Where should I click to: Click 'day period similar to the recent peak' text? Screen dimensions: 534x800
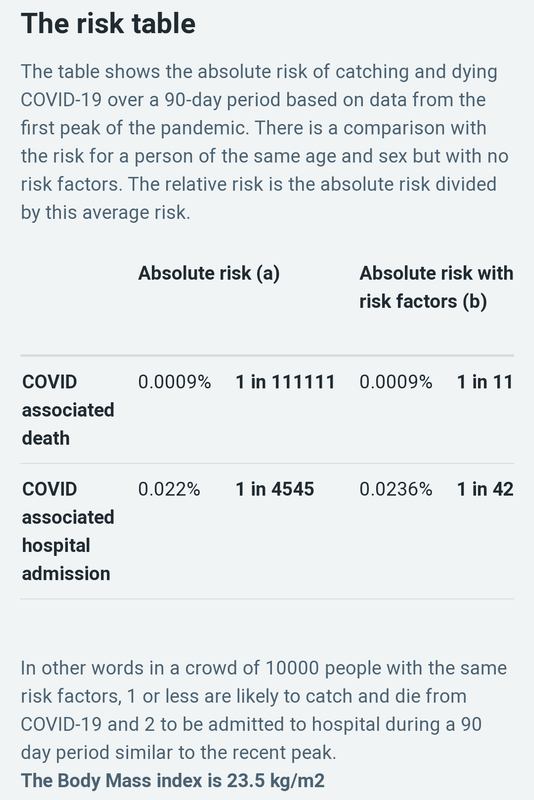(x=179, y=753)
